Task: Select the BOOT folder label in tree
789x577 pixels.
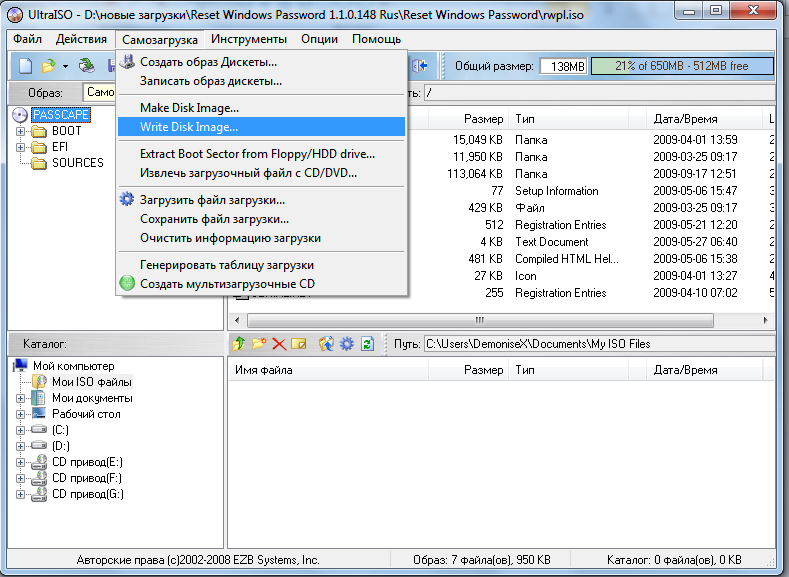Action: point(66,131)
